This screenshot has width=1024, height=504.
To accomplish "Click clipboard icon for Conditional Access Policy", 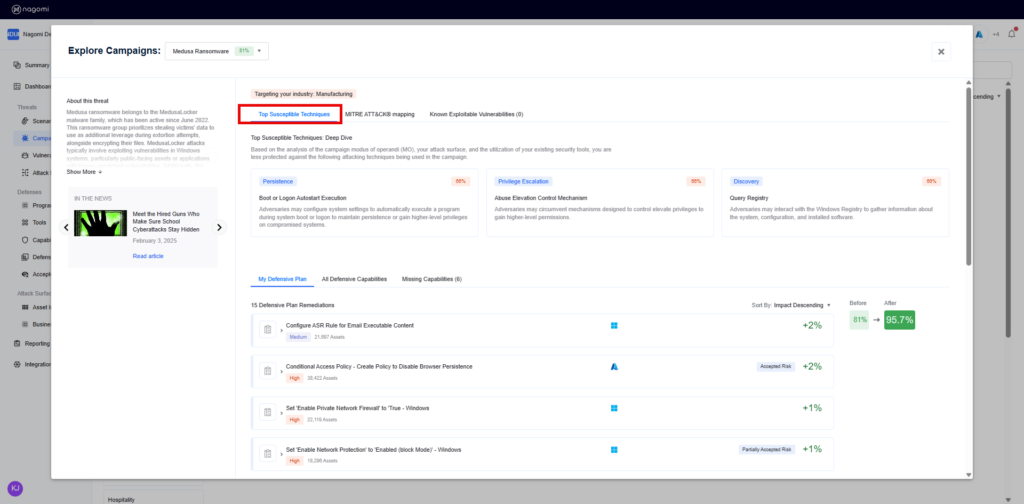I will click(x=268, y=371).
